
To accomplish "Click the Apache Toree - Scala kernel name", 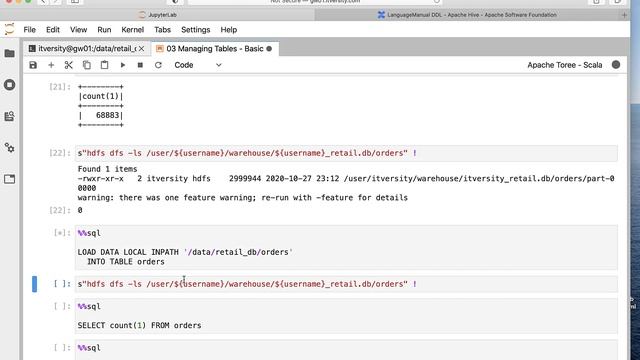I will [x=564, y=65].
